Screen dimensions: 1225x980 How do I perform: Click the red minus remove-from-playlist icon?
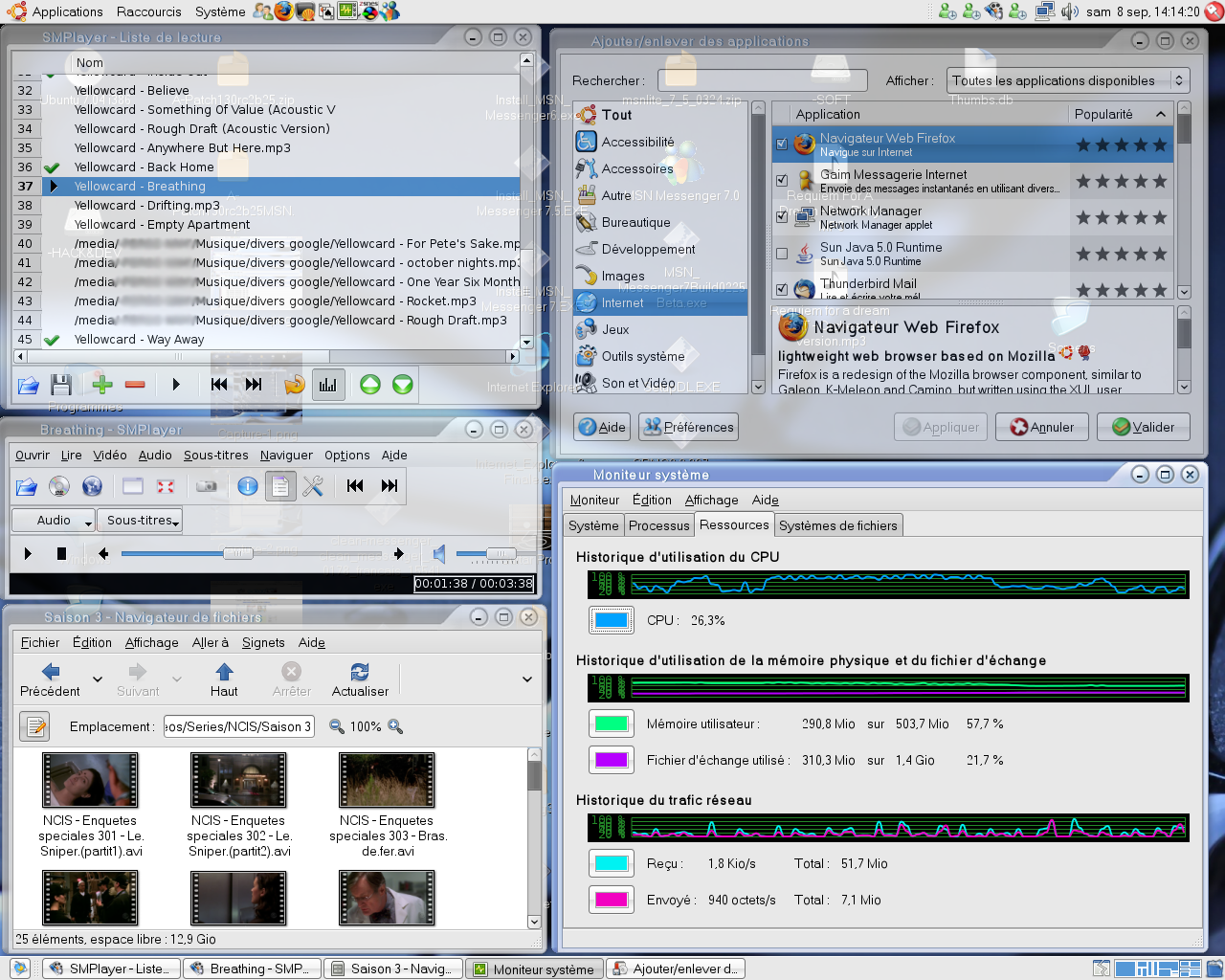pyautogui.click(x=135, y=385)
